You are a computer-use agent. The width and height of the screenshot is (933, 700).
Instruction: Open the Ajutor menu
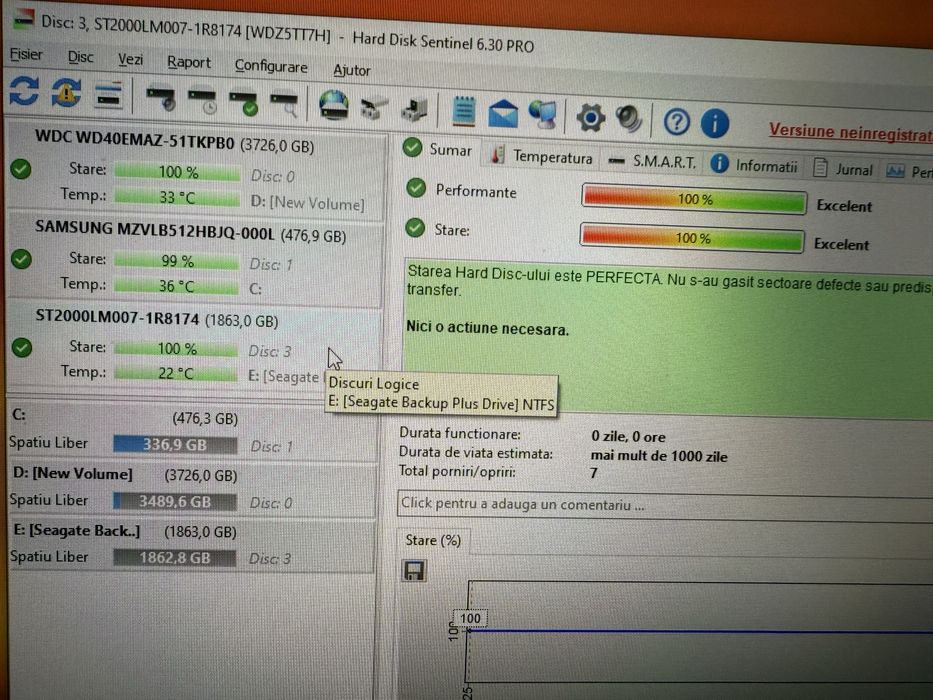coord(352,70)
